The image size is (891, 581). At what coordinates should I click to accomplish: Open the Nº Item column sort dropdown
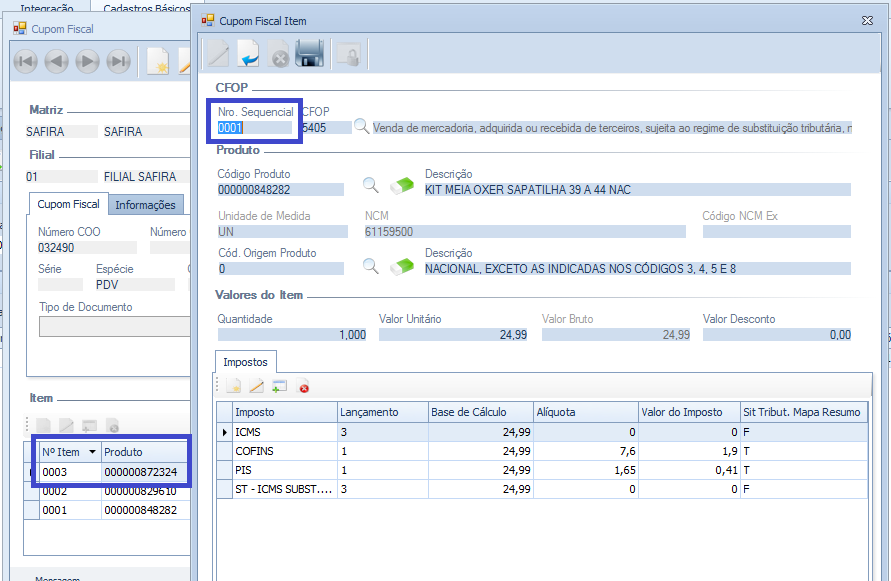click(x=92, y=452)
